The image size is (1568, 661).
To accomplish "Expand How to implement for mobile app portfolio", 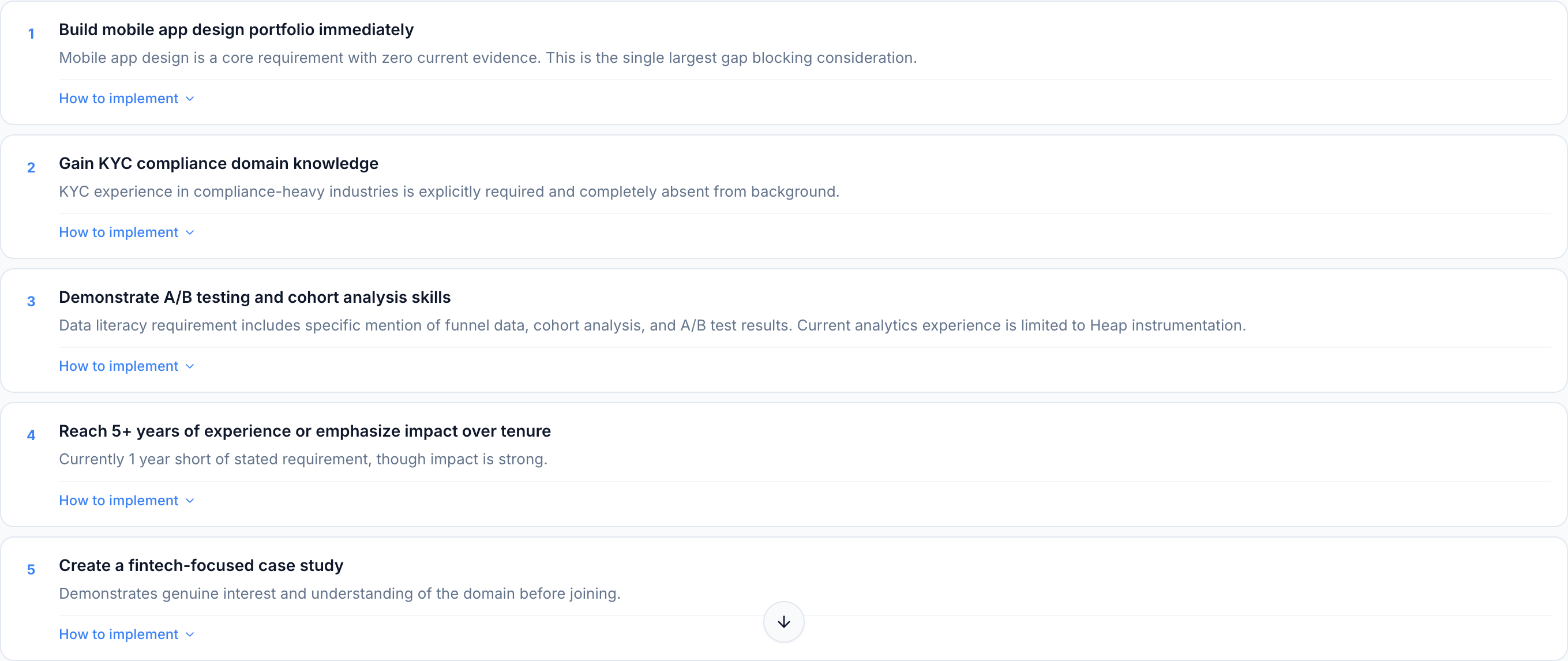I will point(119,99).
